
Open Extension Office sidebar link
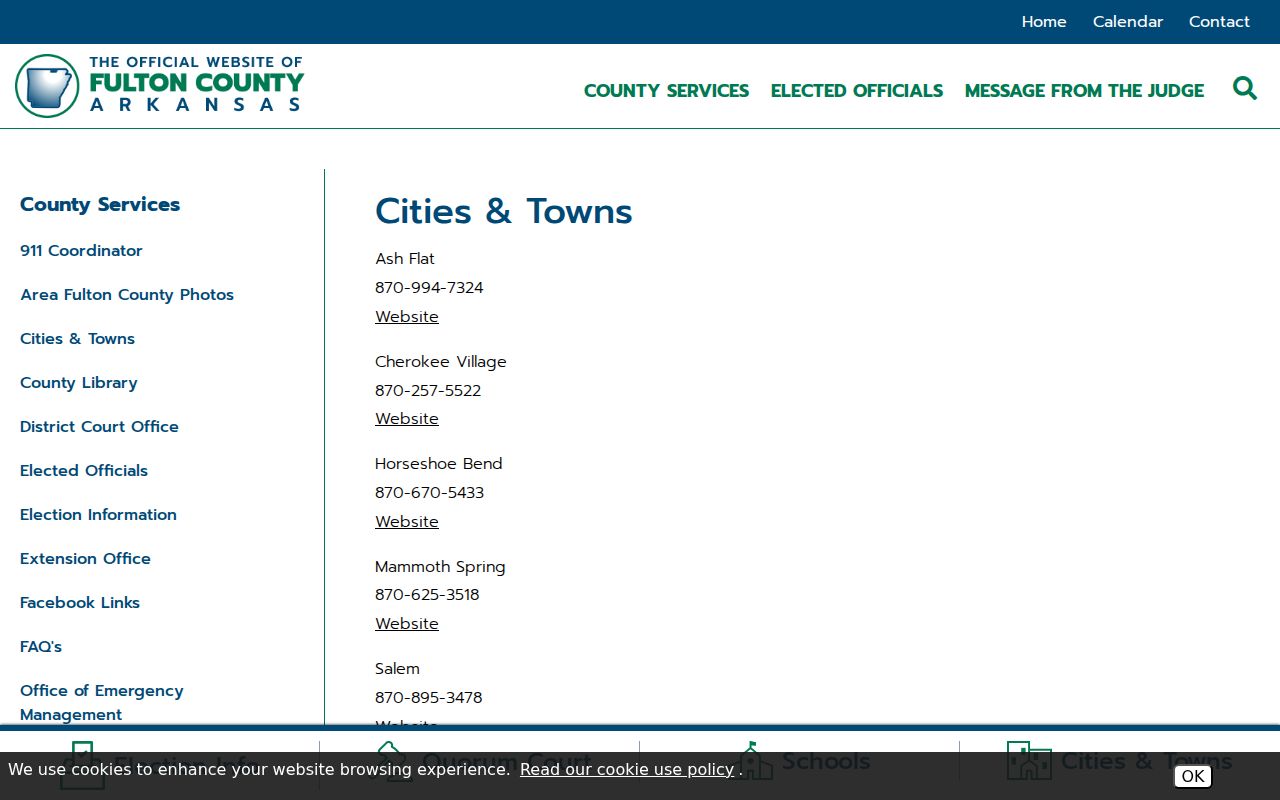pyautogui.click(x=85, y=559)
